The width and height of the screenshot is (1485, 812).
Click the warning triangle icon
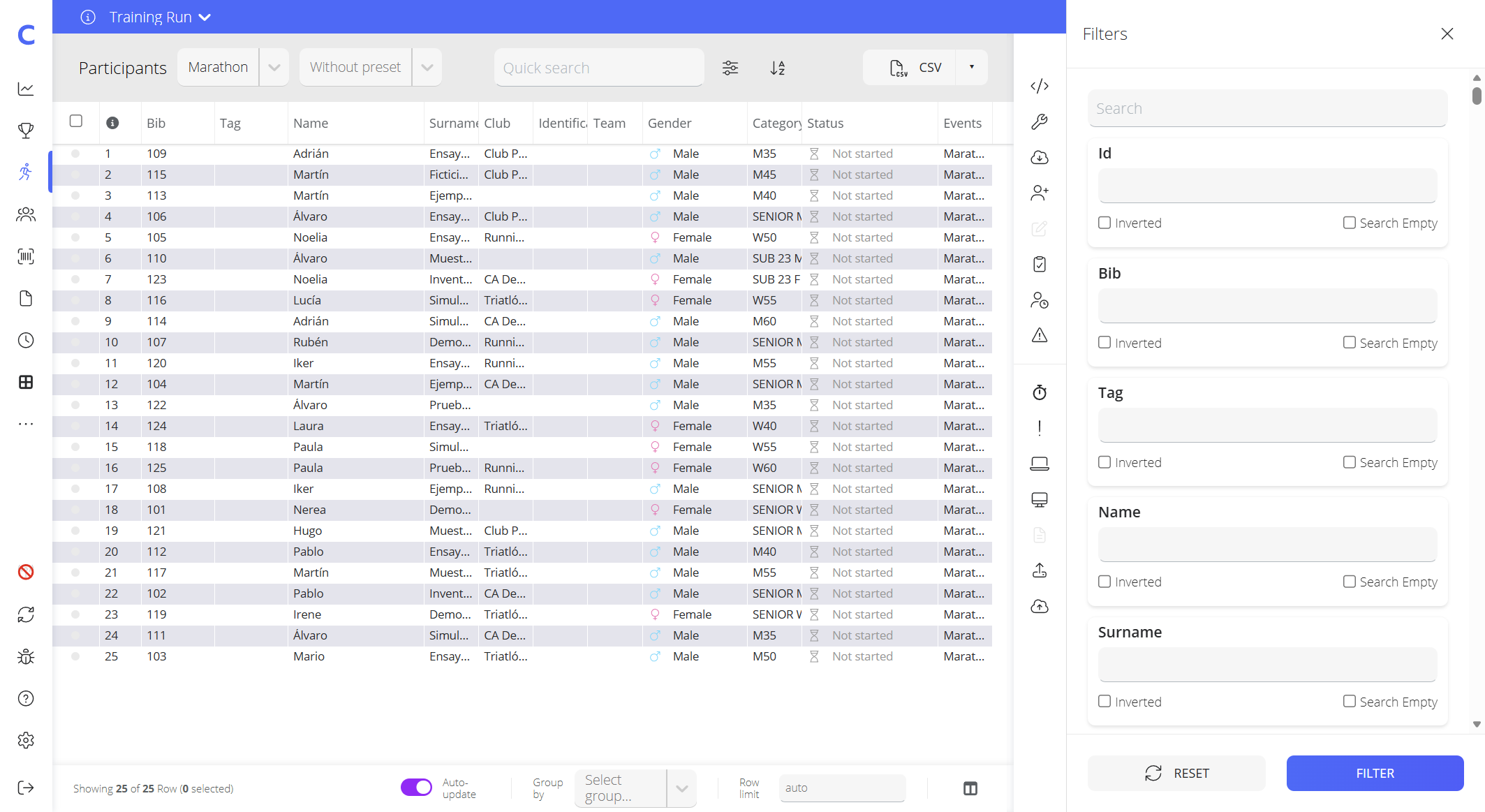click(1040, 335)
